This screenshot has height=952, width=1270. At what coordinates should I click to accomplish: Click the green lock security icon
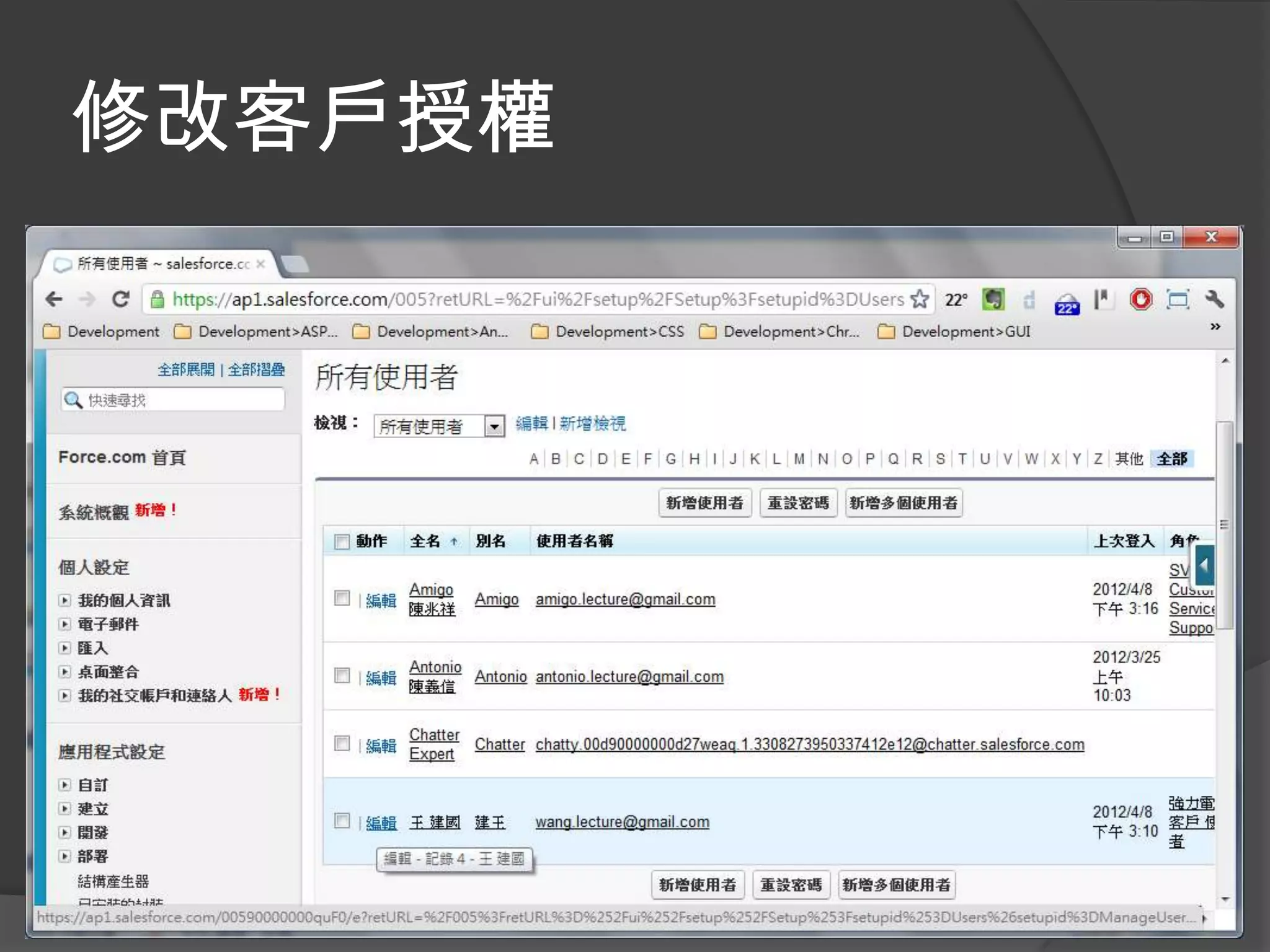pos(158,300)
